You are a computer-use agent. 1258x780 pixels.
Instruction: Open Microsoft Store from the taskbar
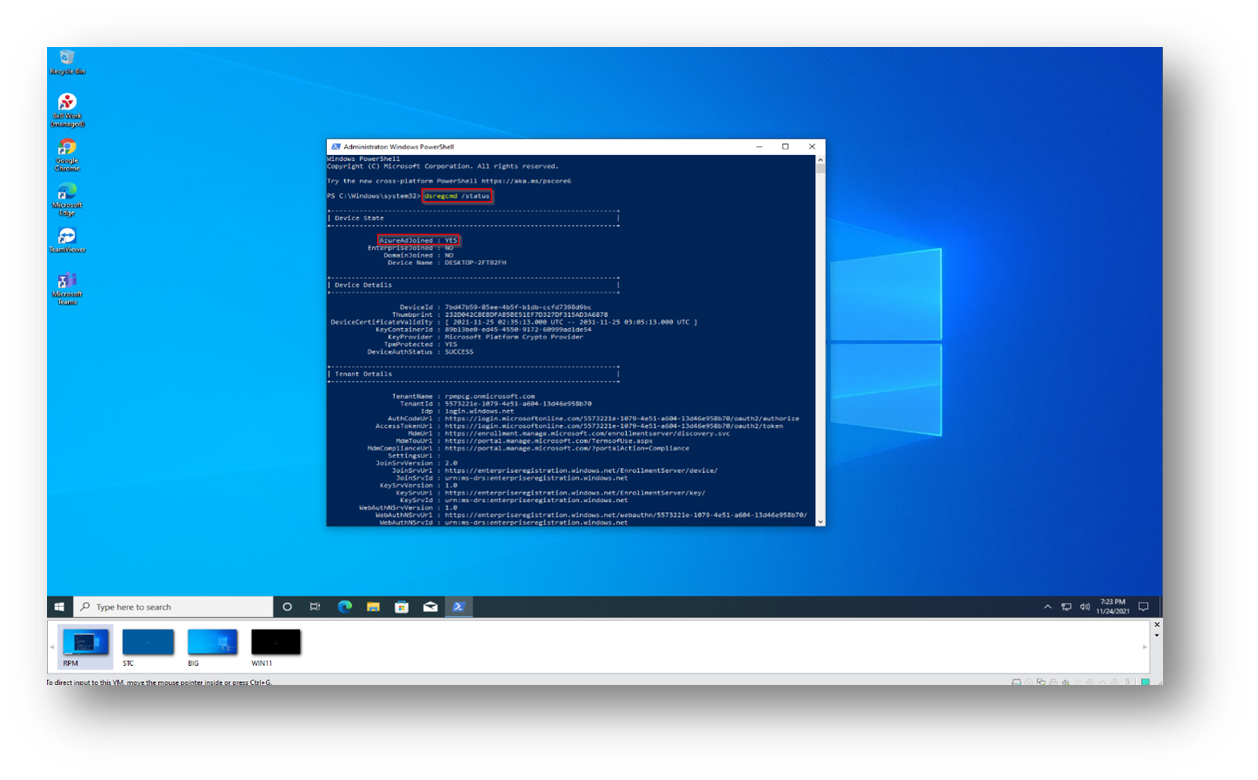click(401, 606)
